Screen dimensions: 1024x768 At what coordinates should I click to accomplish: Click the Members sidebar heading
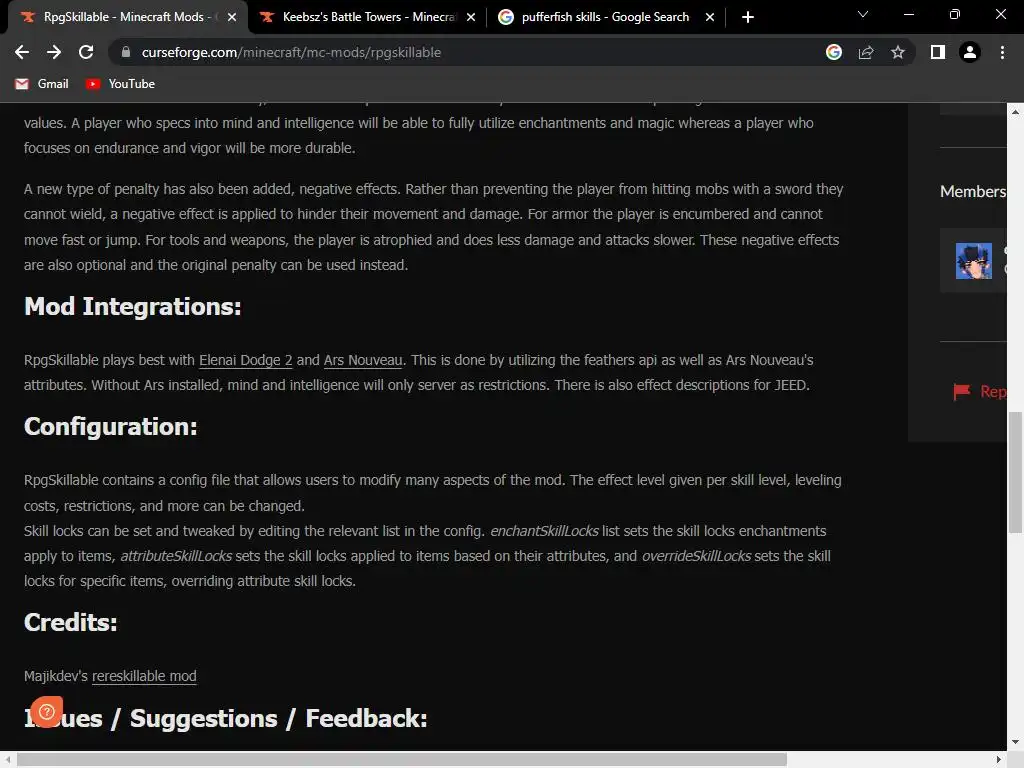[x=972, y=191]
